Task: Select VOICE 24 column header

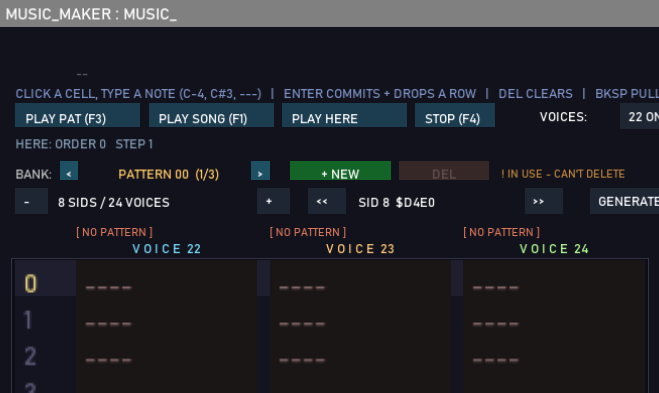Action: [554, 249]
